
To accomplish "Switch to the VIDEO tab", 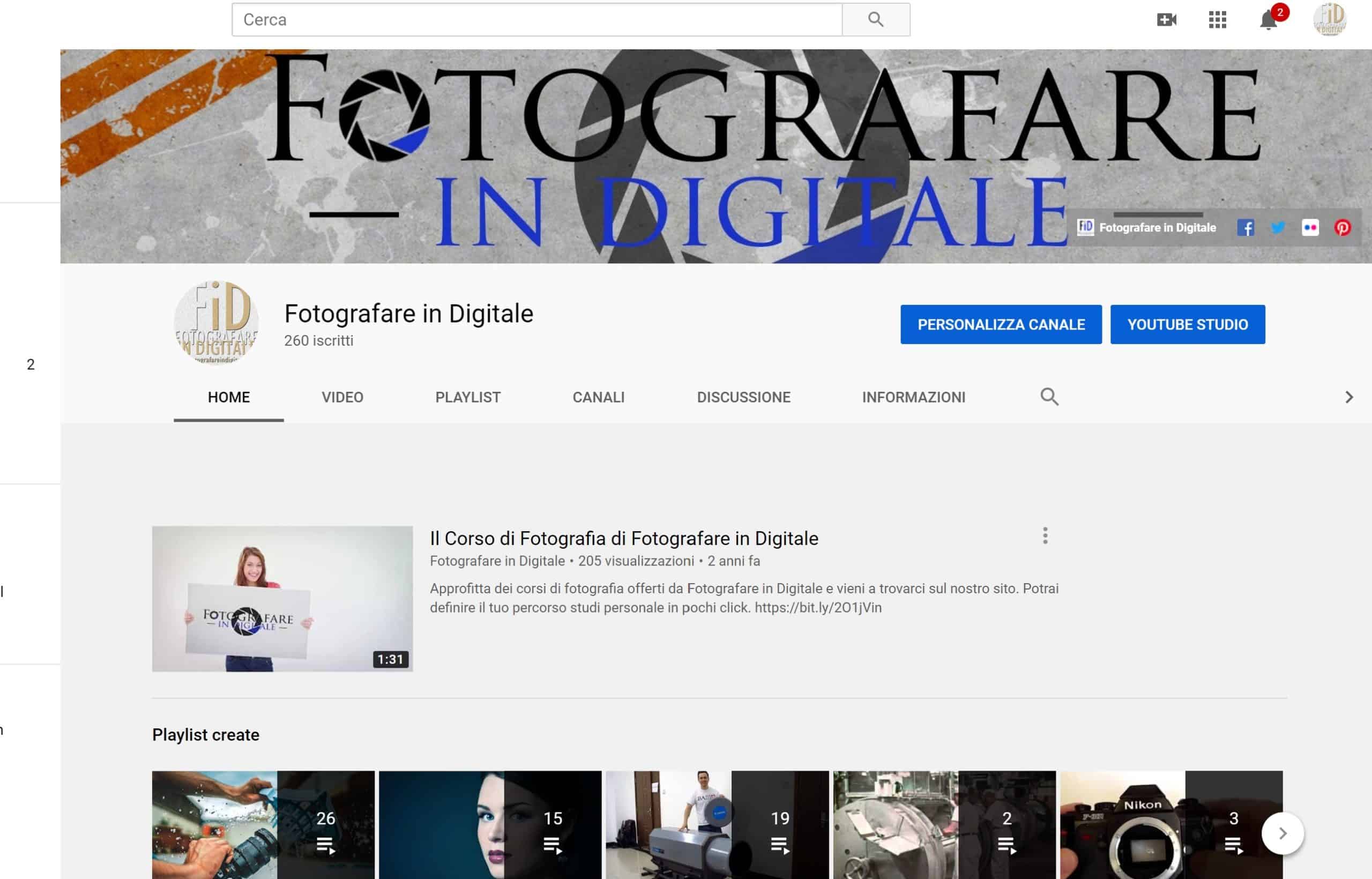I will 342,397.
